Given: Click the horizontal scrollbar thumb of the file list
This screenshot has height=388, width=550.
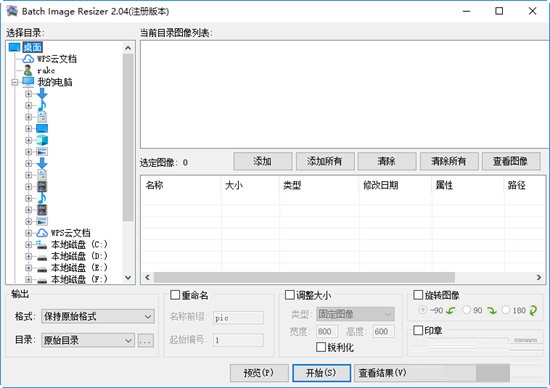Looking at the screenshot, I should tap(304, 277).
